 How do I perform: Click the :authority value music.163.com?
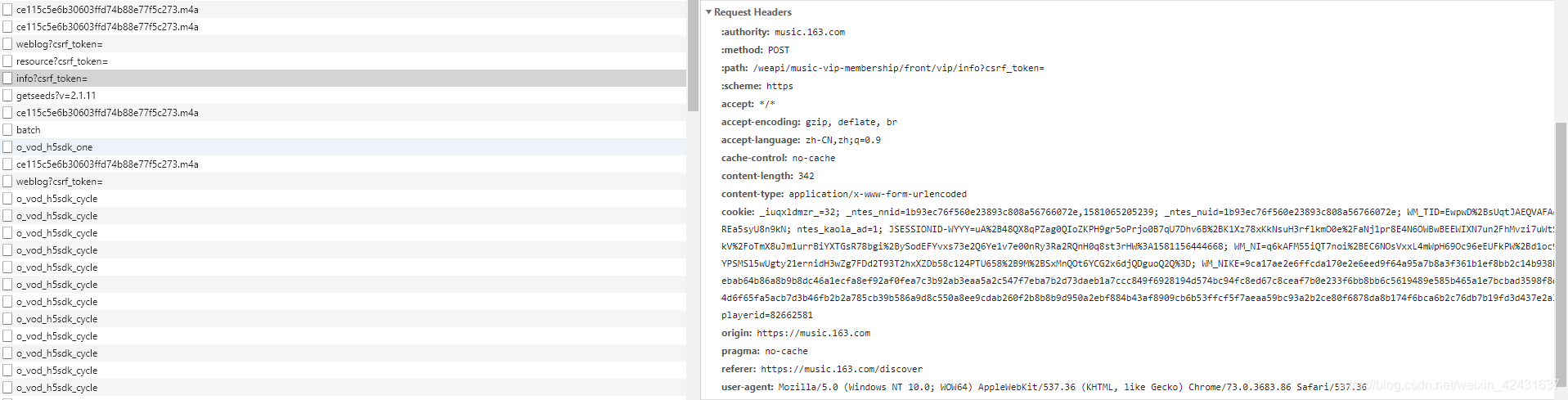coord(810,32)
